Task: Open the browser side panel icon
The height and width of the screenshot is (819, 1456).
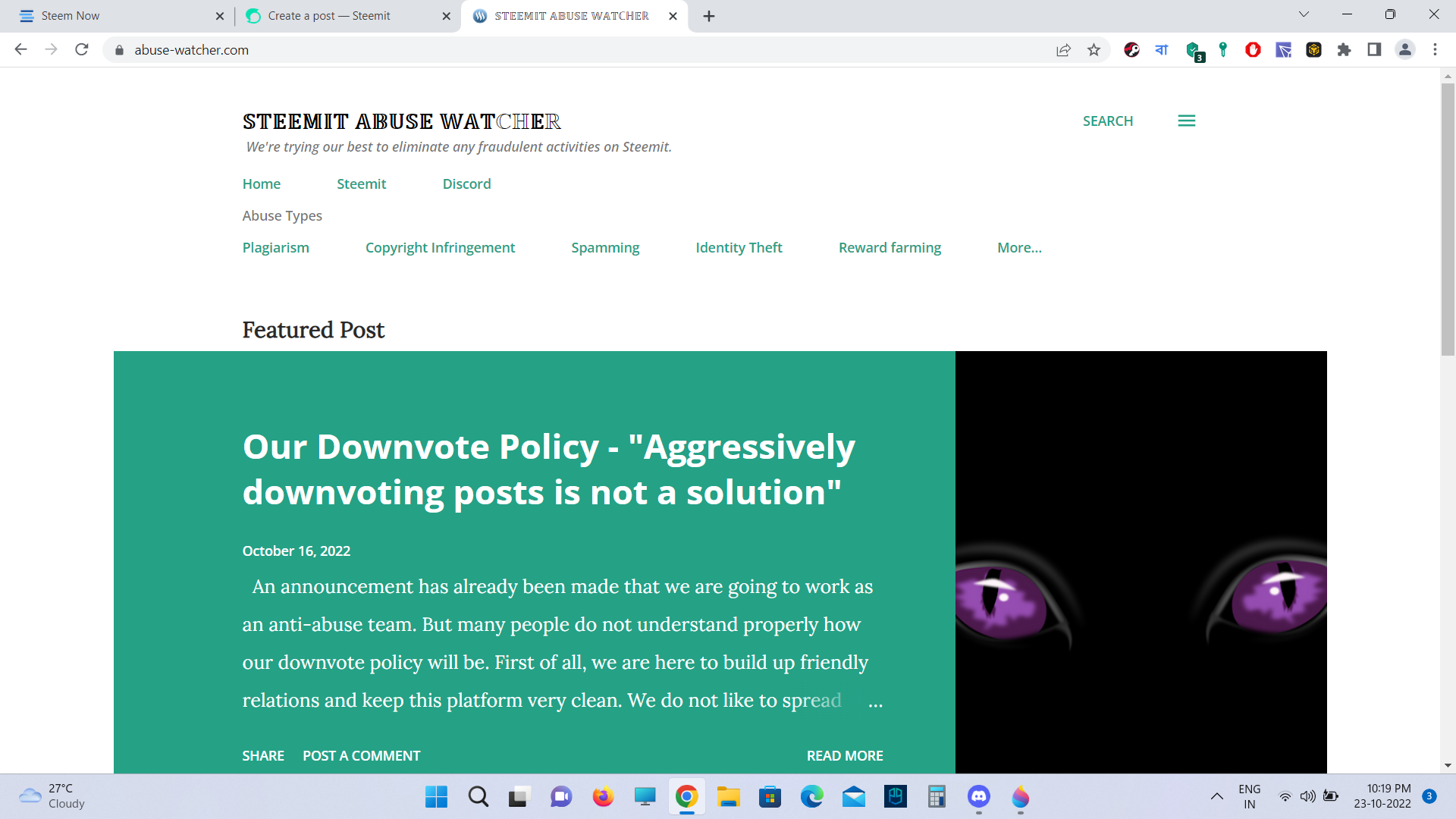Action: tap(1374, 50)
